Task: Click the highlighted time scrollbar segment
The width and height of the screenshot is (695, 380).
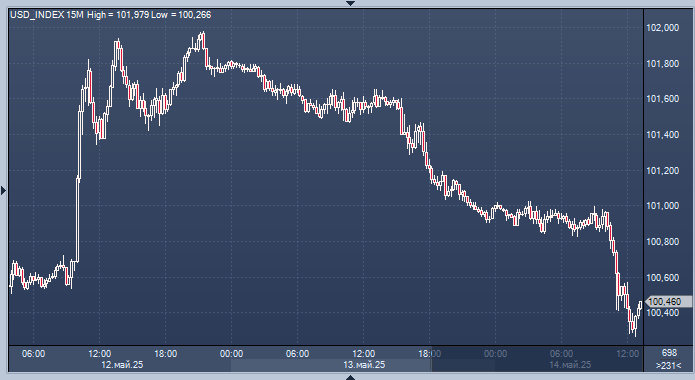Action: click(x=331, y=365)
